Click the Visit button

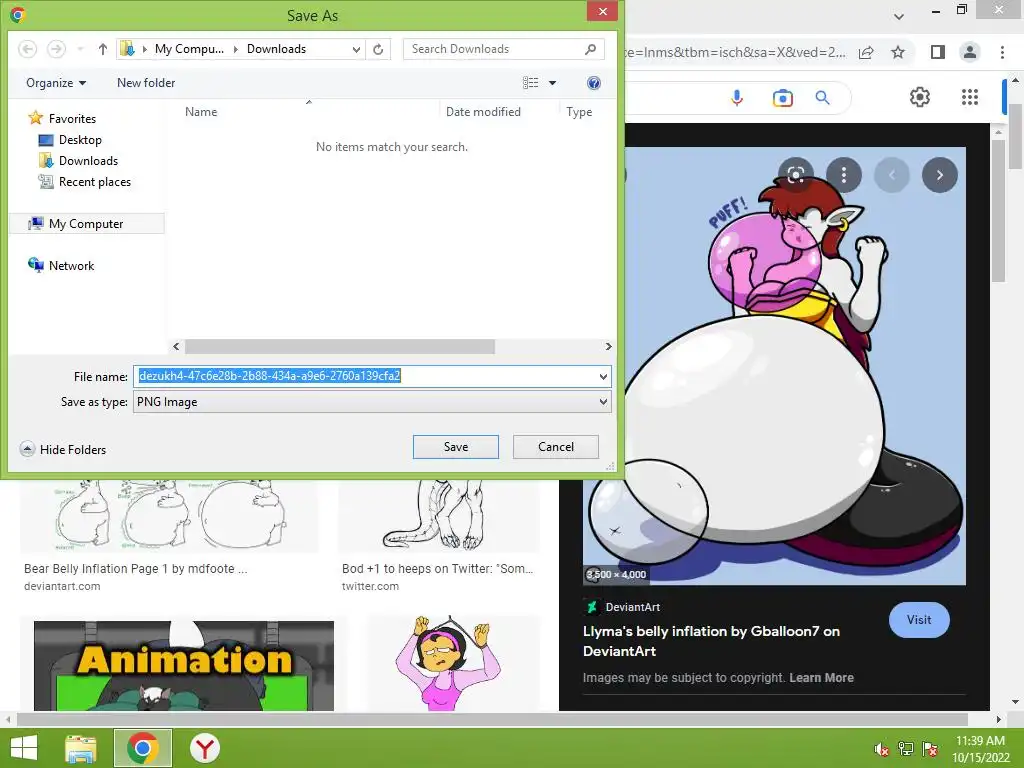[x=919, y=620]
